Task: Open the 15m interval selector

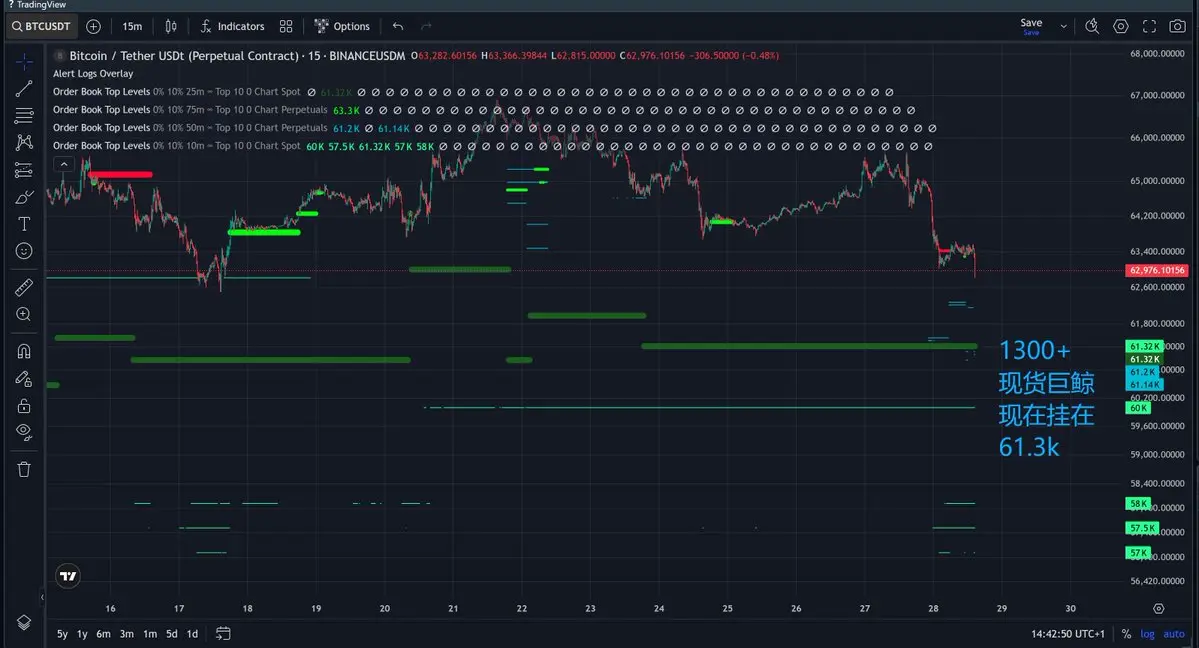Action: pyautogui.click(x=132, y=26)
